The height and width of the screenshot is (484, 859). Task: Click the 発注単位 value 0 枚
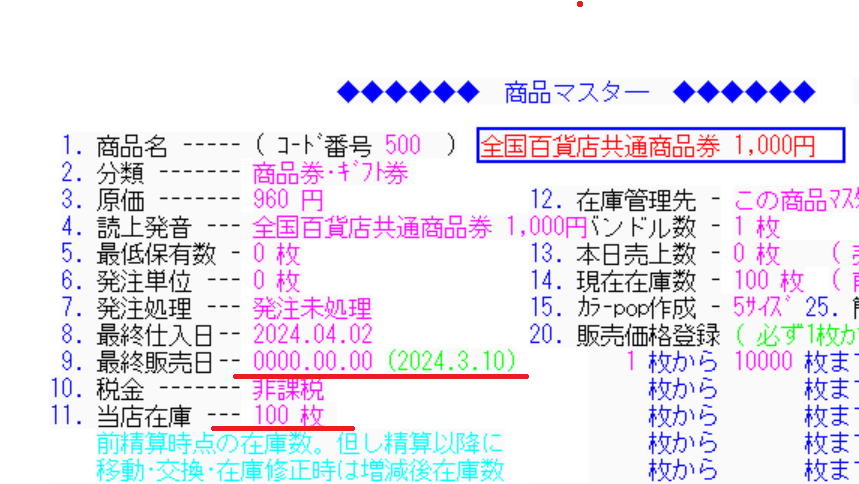276,281
